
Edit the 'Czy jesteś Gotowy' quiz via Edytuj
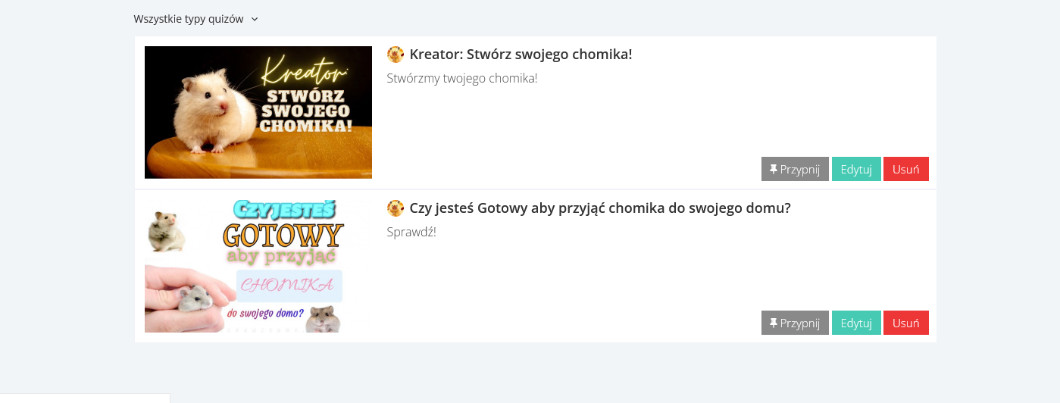[856, 323]
